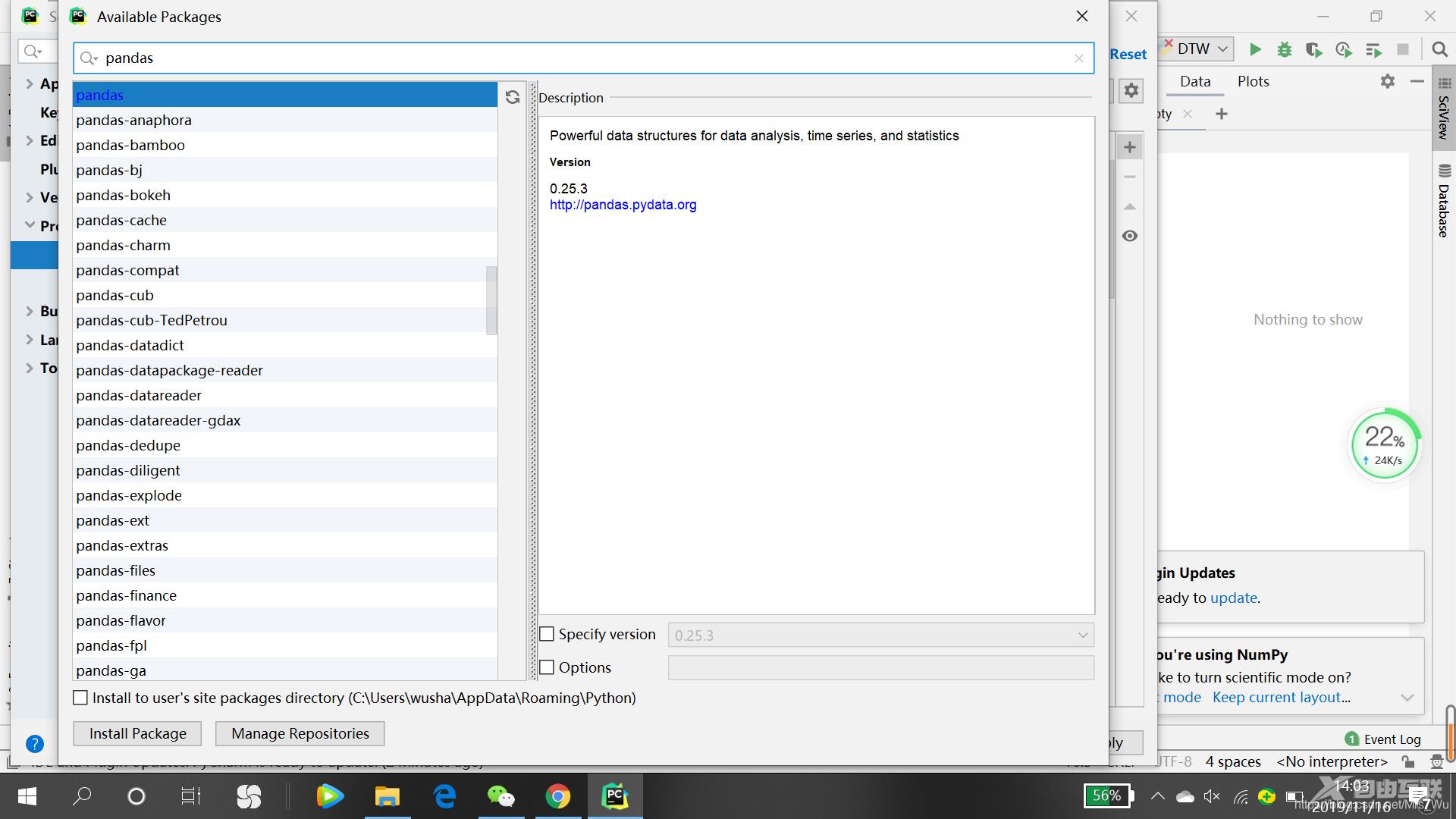Expand the Ap... settings tree node

click(x=30, y=83)
